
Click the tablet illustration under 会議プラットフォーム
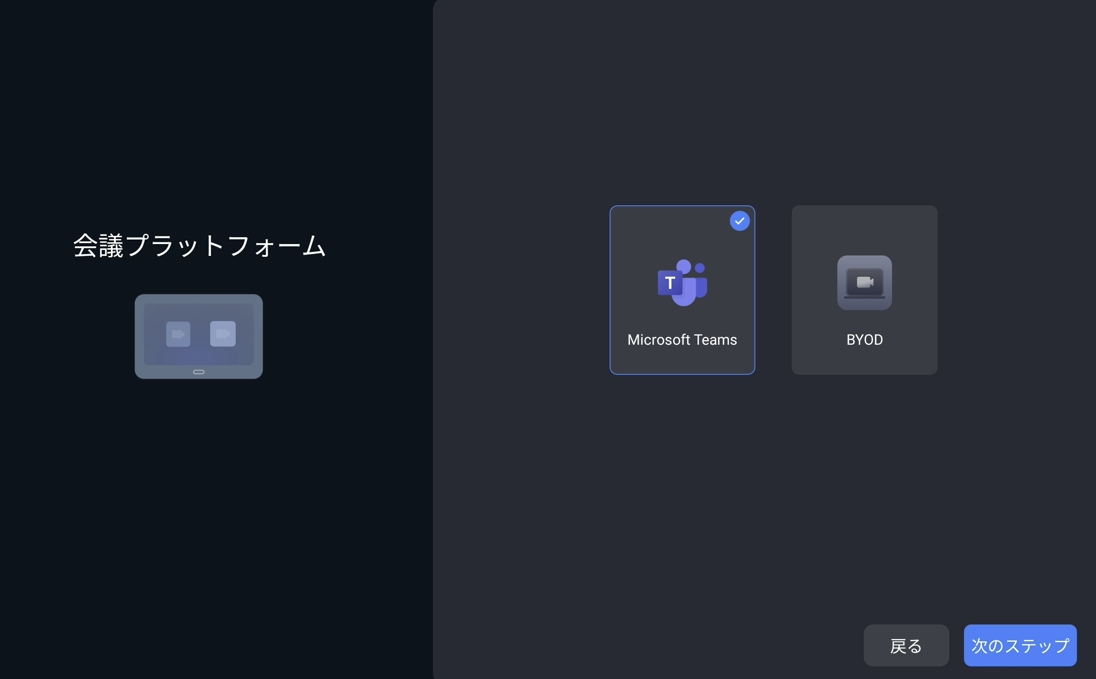[x=199, y=336]
